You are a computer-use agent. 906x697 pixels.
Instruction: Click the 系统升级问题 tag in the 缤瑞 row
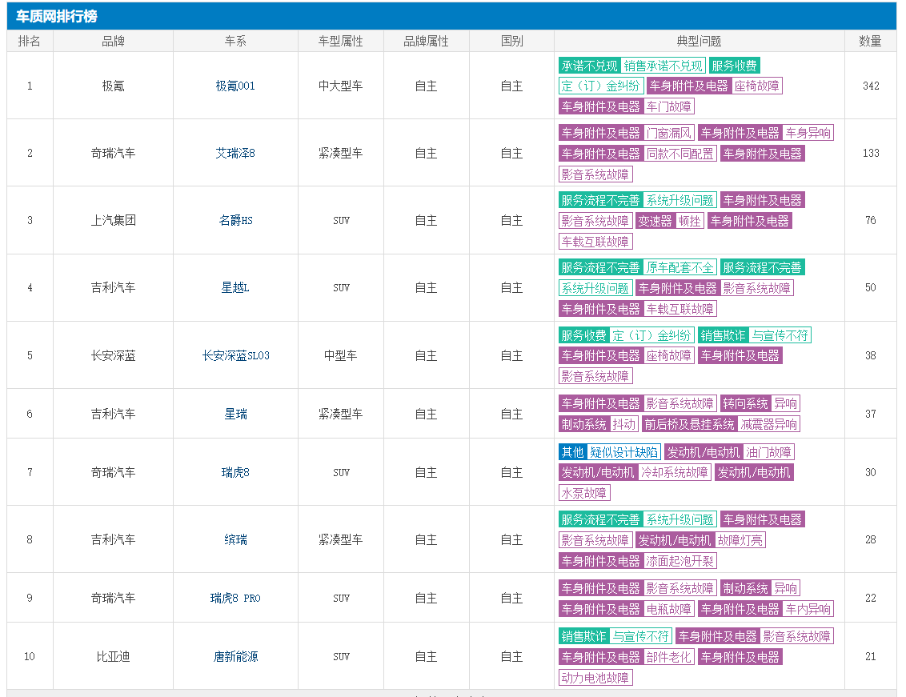(680, 520)
